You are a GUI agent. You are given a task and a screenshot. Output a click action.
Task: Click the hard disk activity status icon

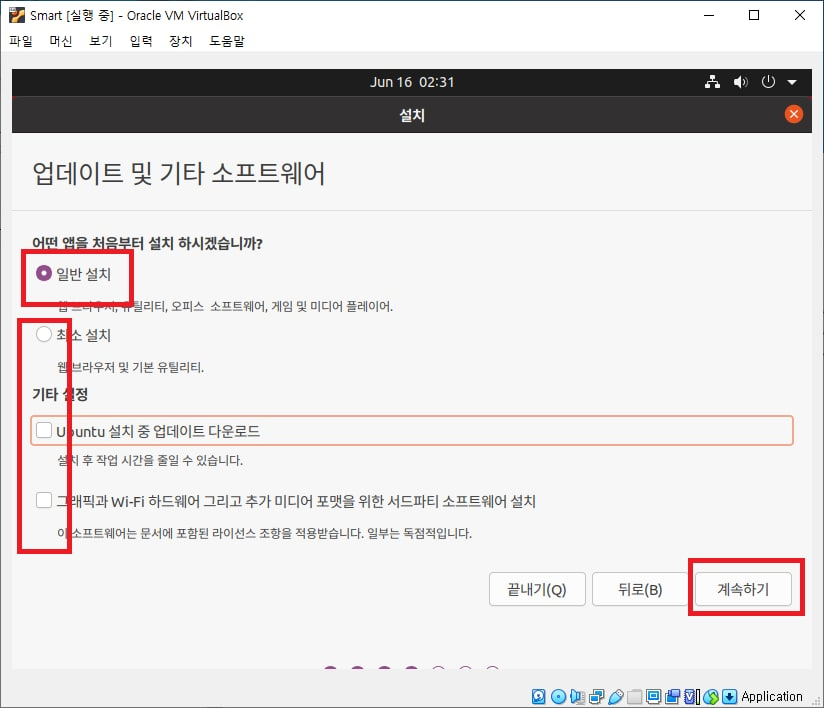pyautogui.click(x=539, y=696)
